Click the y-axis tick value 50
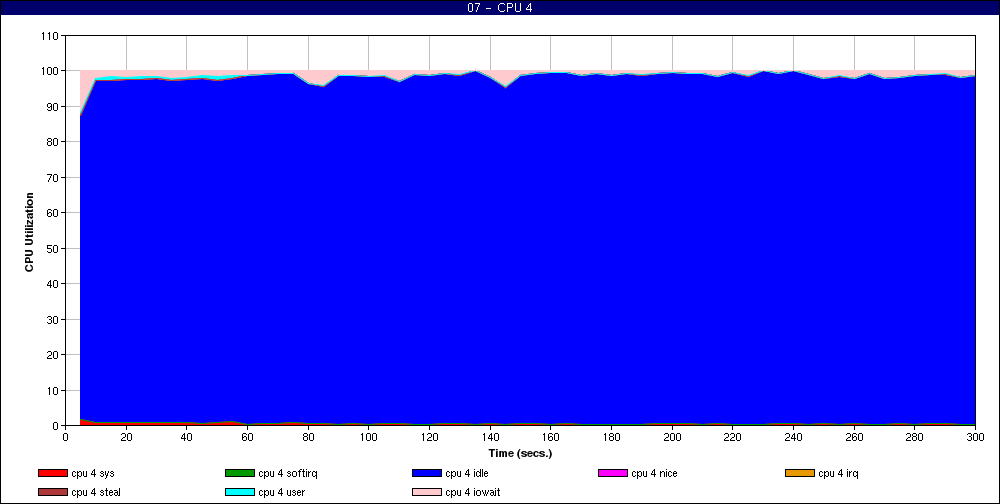Image resolution: width=1000 pixels, height=504 pixels. (52, 248)
